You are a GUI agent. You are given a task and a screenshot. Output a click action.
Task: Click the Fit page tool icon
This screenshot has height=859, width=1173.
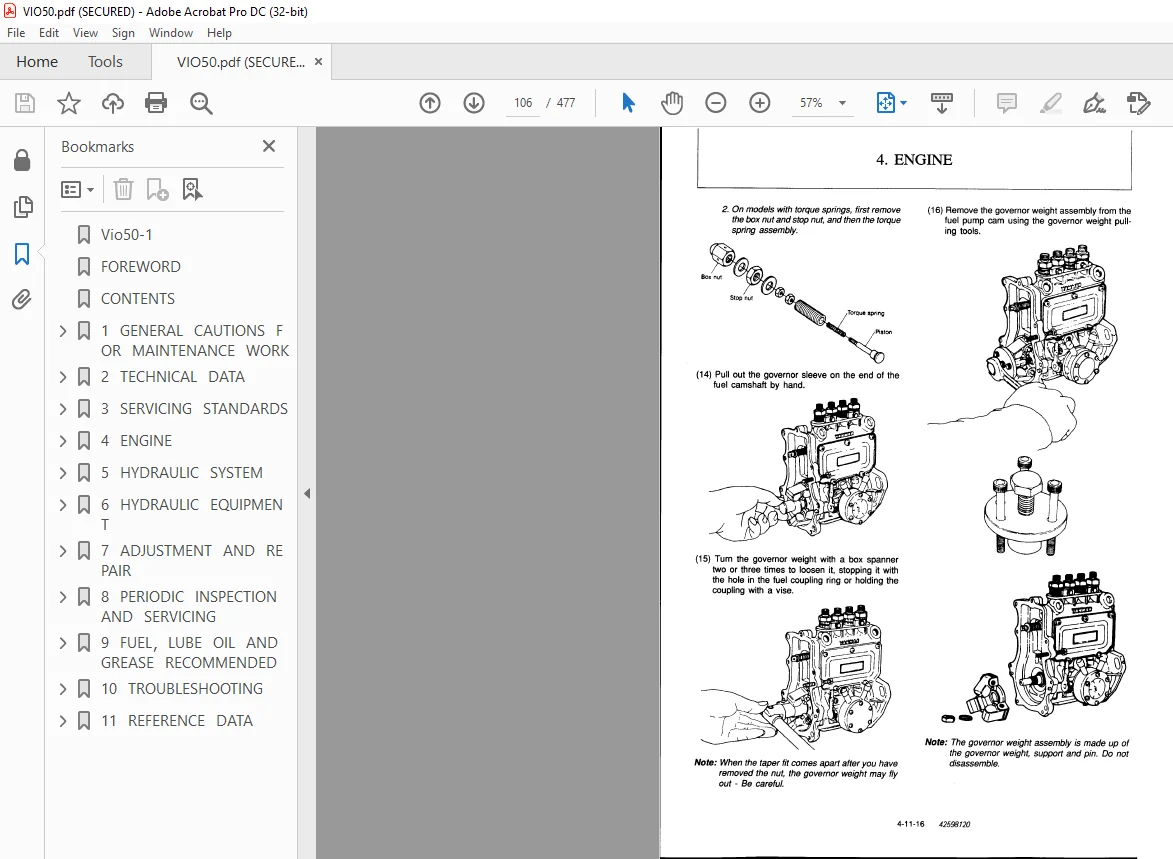[886, 103]
